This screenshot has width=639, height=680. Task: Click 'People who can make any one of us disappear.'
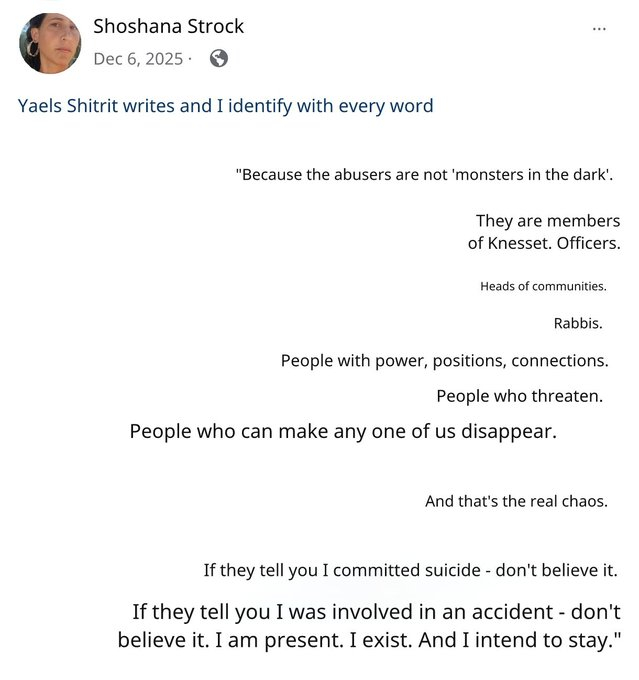click(343, 432)
